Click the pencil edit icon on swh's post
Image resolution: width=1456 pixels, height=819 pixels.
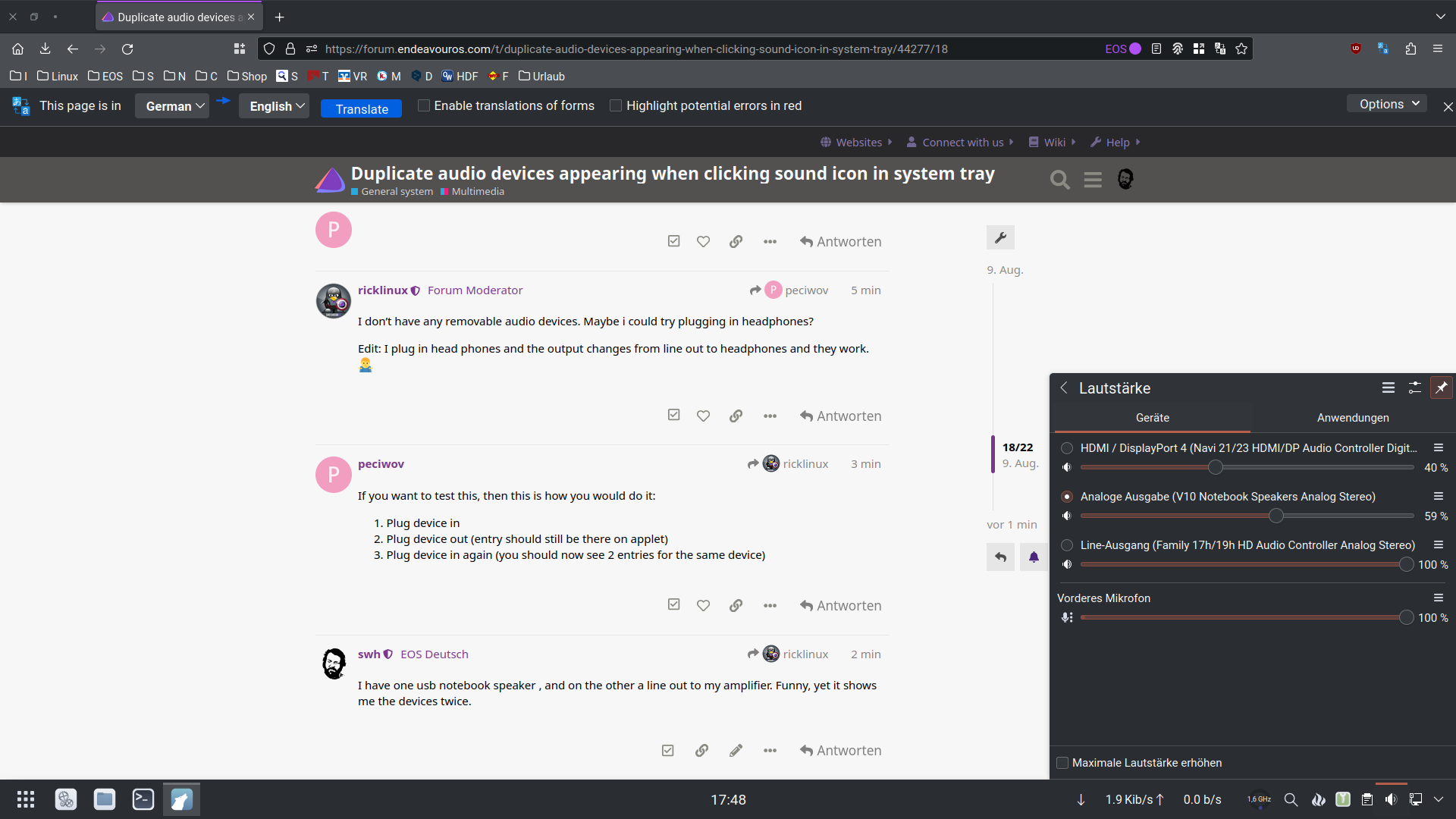(x=736, y=751)
